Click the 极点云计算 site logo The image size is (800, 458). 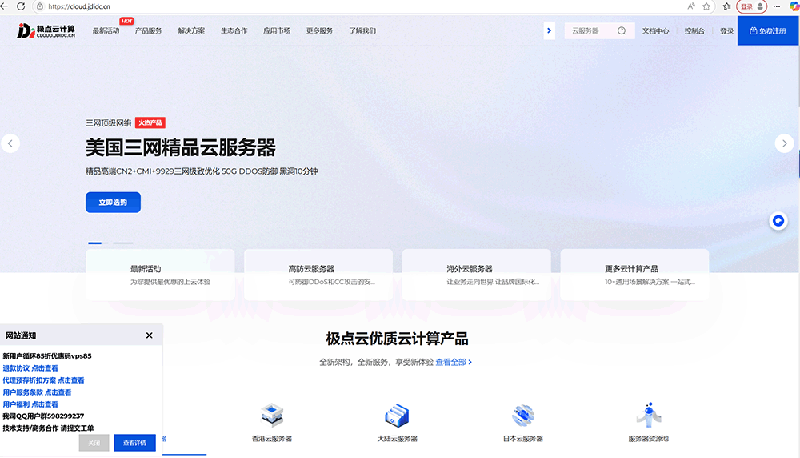click(x=46, y=31)
